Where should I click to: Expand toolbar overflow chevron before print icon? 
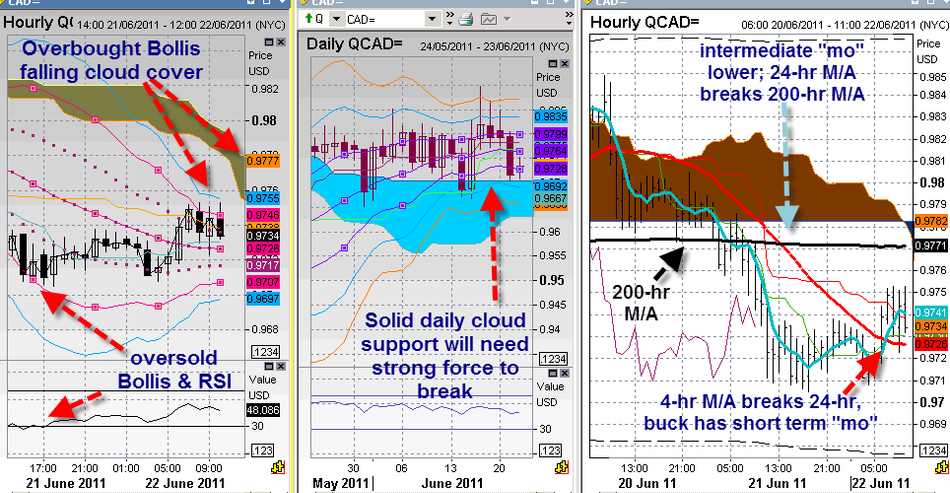tap(450, 19)
